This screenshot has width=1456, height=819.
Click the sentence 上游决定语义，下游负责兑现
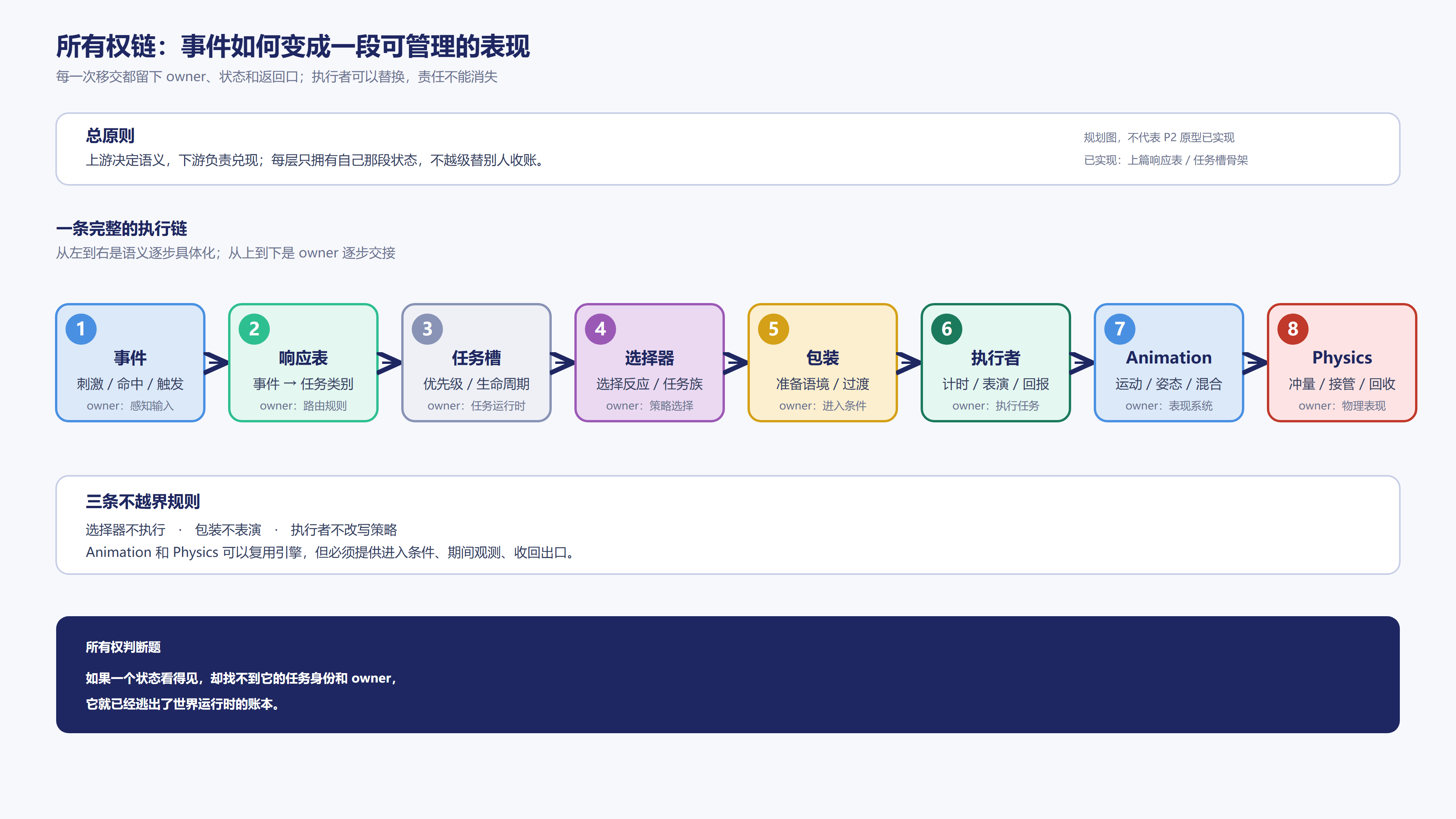(315, 161)
